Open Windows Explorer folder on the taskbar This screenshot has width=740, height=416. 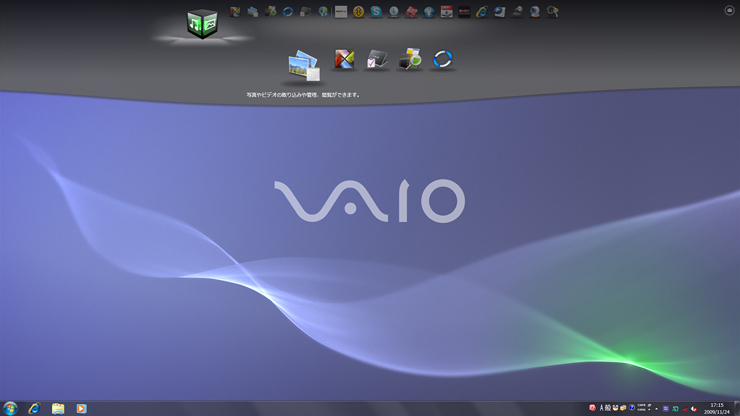(58, 408)
